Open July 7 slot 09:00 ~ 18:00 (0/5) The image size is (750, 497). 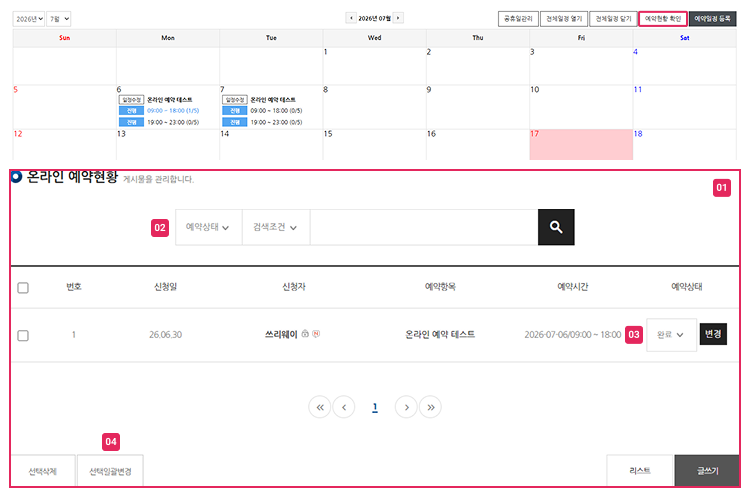tap(276, 110)
